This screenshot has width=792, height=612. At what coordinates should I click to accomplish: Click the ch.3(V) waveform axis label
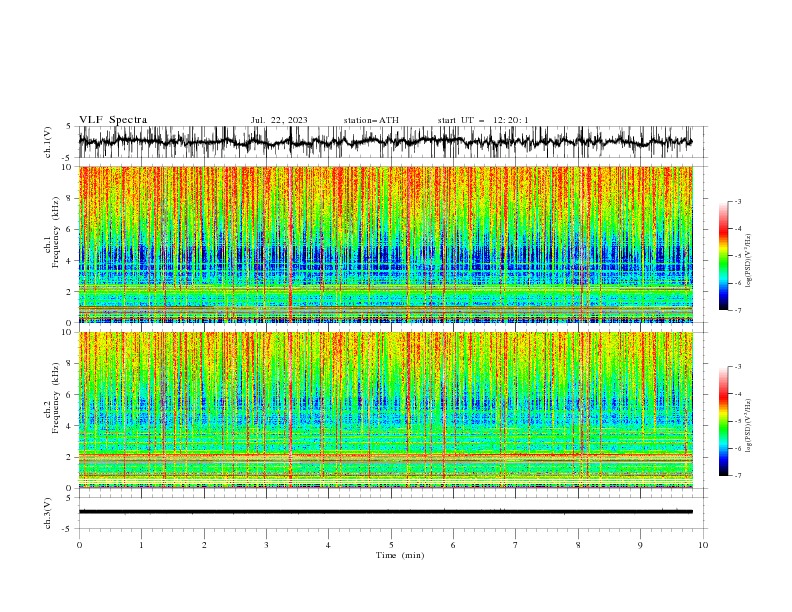48,513
